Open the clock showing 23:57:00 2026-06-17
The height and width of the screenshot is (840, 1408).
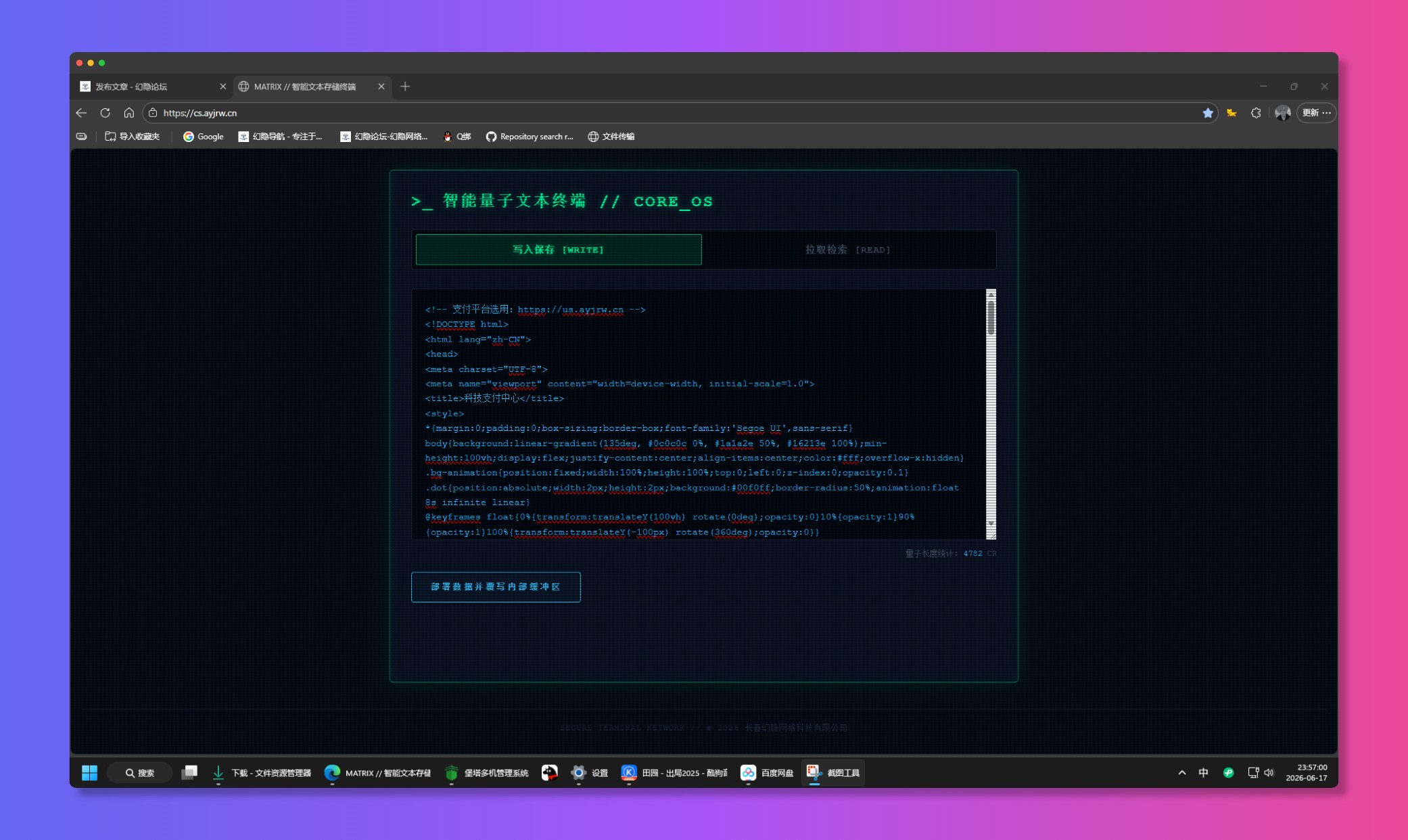1307,772
